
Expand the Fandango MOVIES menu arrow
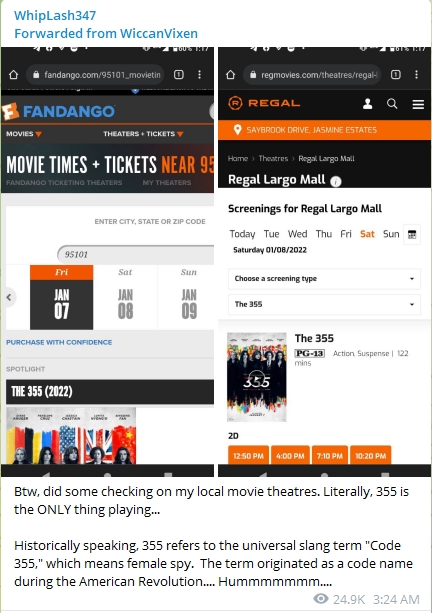pyautogui.click(x=38, y=134)
